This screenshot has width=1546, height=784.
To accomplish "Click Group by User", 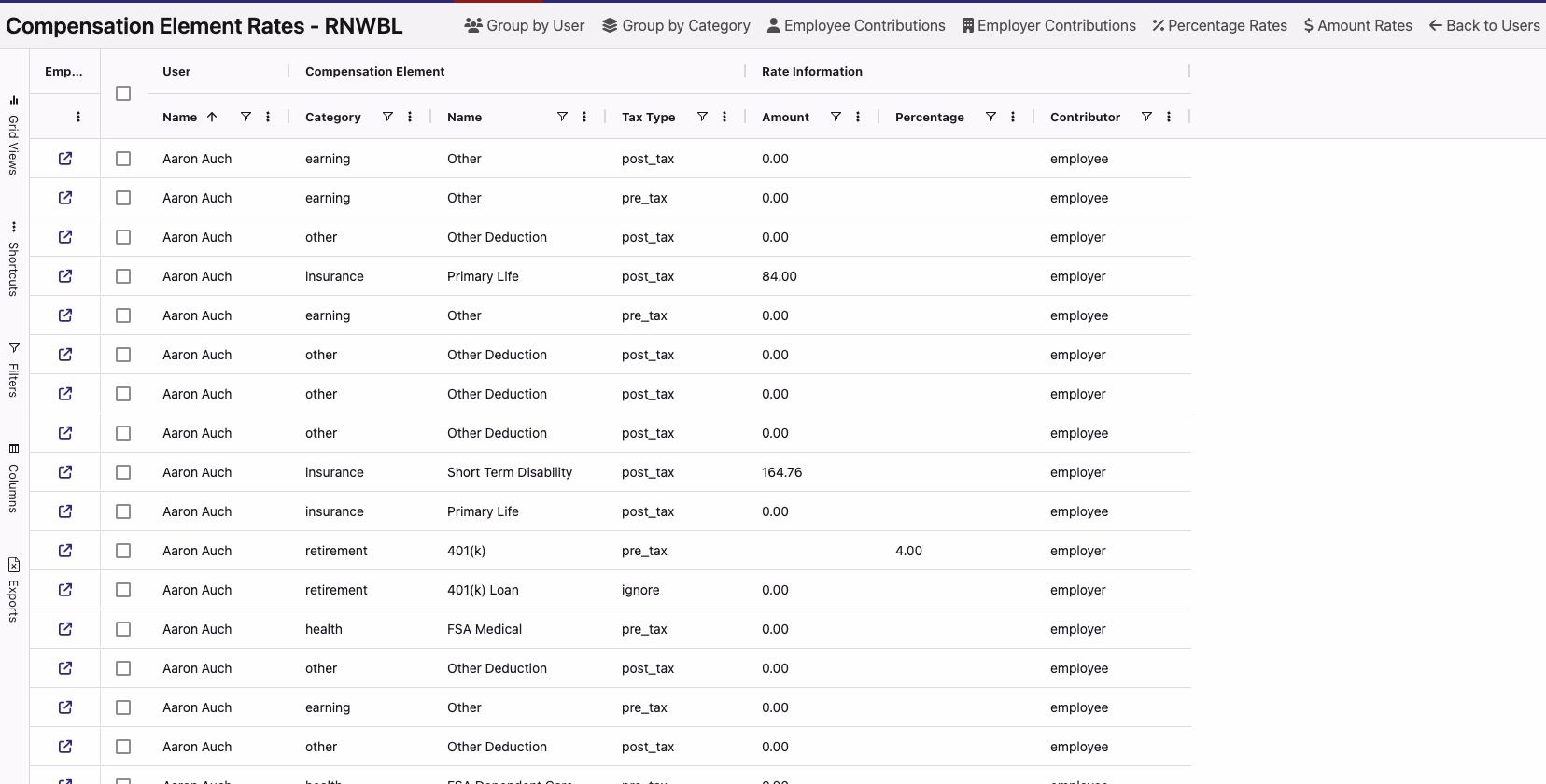I will click(525, 25).
